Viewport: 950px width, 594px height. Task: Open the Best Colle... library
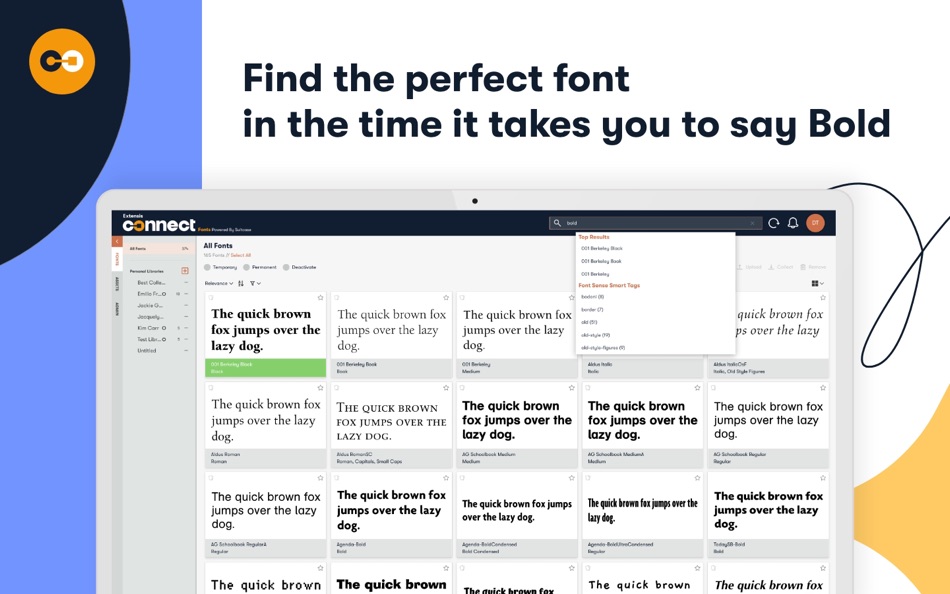point(151,282)
